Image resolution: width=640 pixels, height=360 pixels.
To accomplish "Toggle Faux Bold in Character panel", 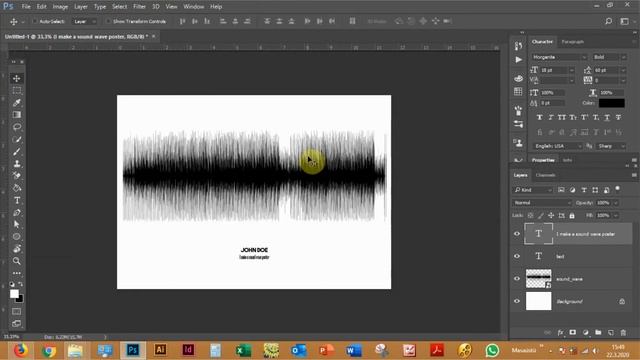I will [x=540, y=118].
